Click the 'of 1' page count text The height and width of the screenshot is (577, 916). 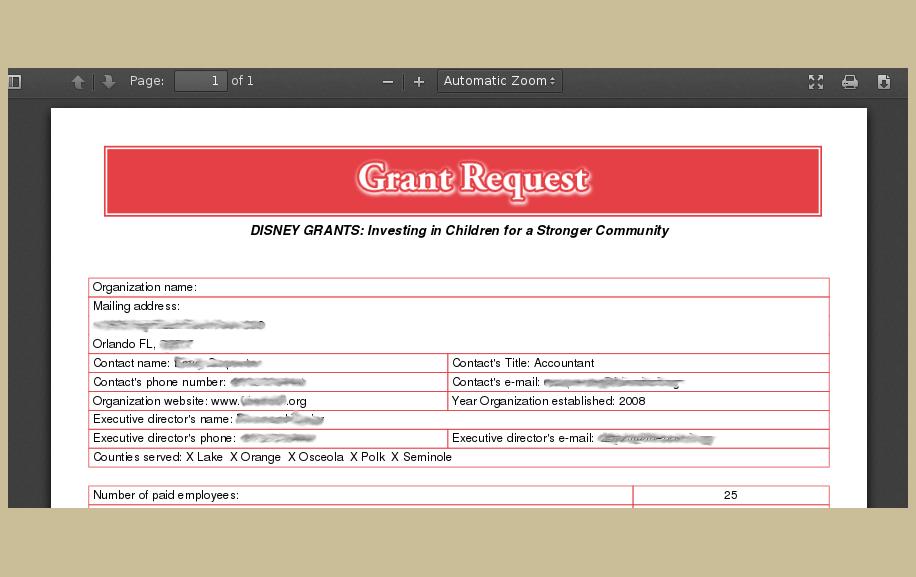[242, 81]
